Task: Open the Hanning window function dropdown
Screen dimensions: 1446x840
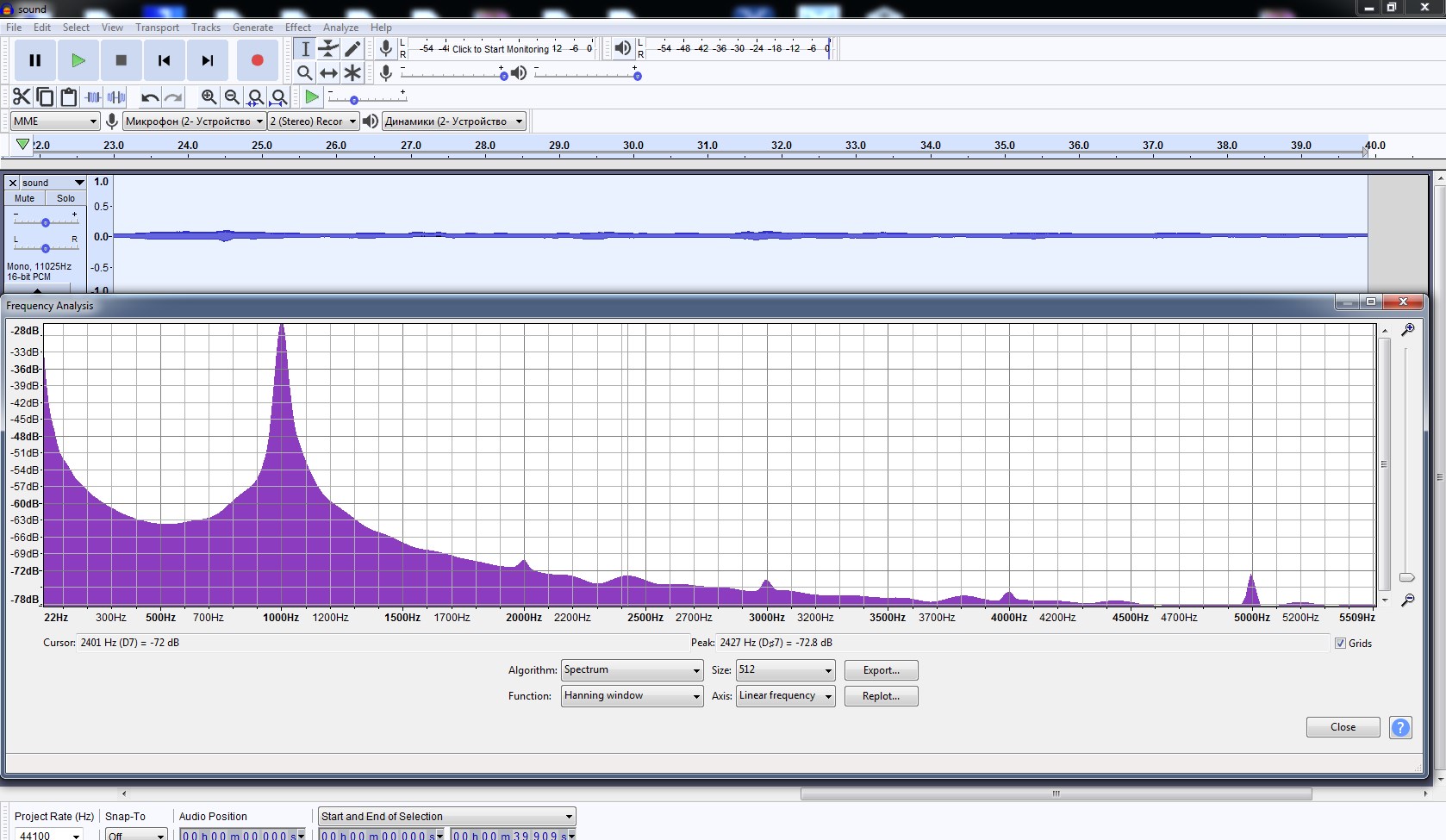Action: click(x=633, y=696)
